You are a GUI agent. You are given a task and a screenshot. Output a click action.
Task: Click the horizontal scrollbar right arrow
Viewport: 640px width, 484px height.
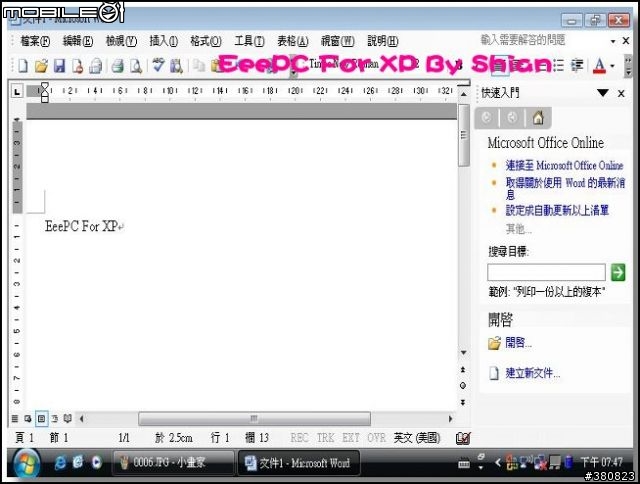450,419
